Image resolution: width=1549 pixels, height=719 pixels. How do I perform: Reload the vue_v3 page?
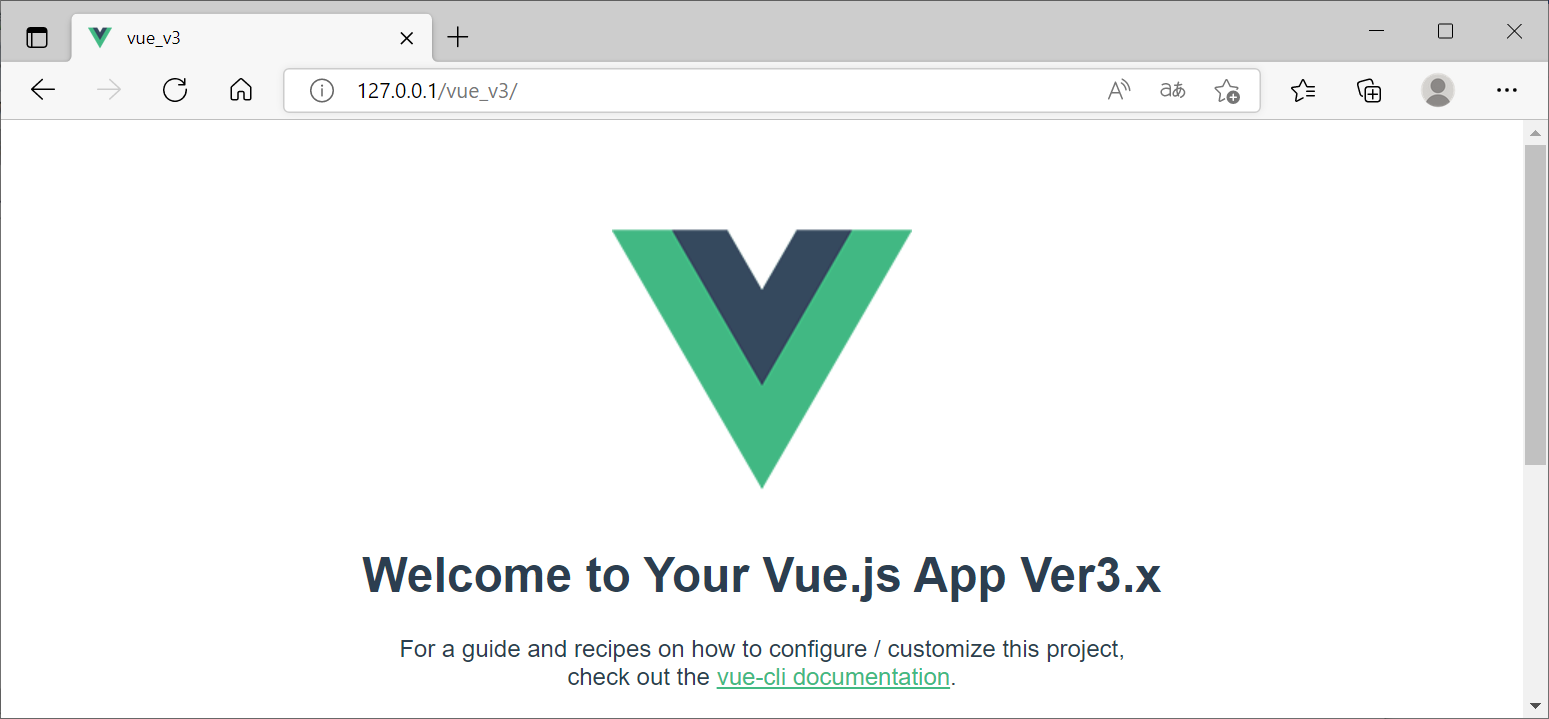174,90
